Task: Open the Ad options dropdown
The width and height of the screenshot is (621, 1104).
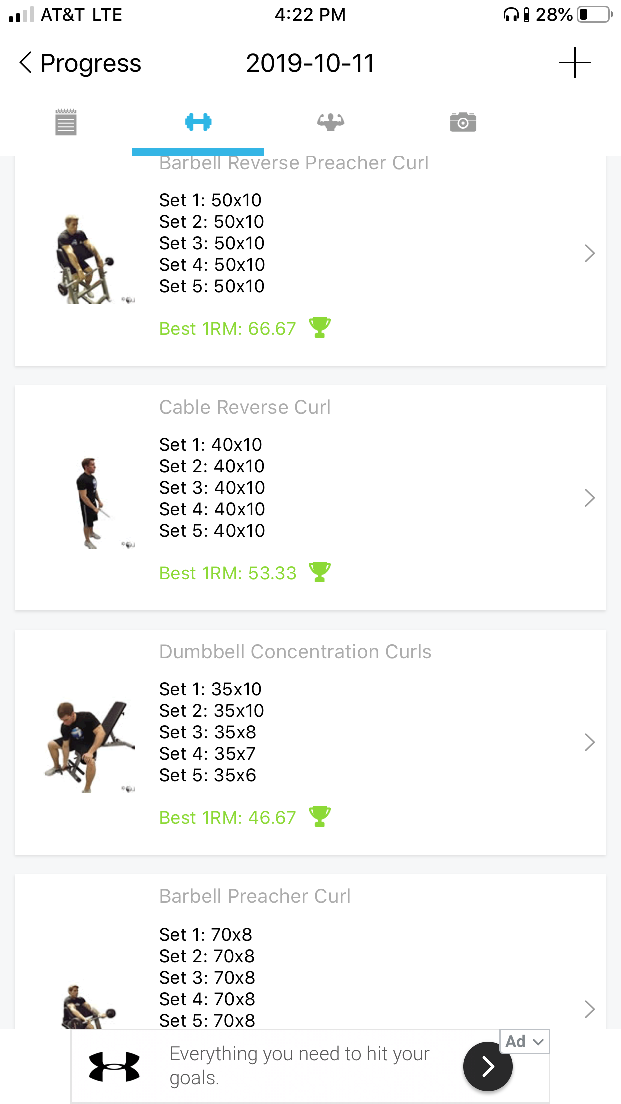Action: (525, 1042)
